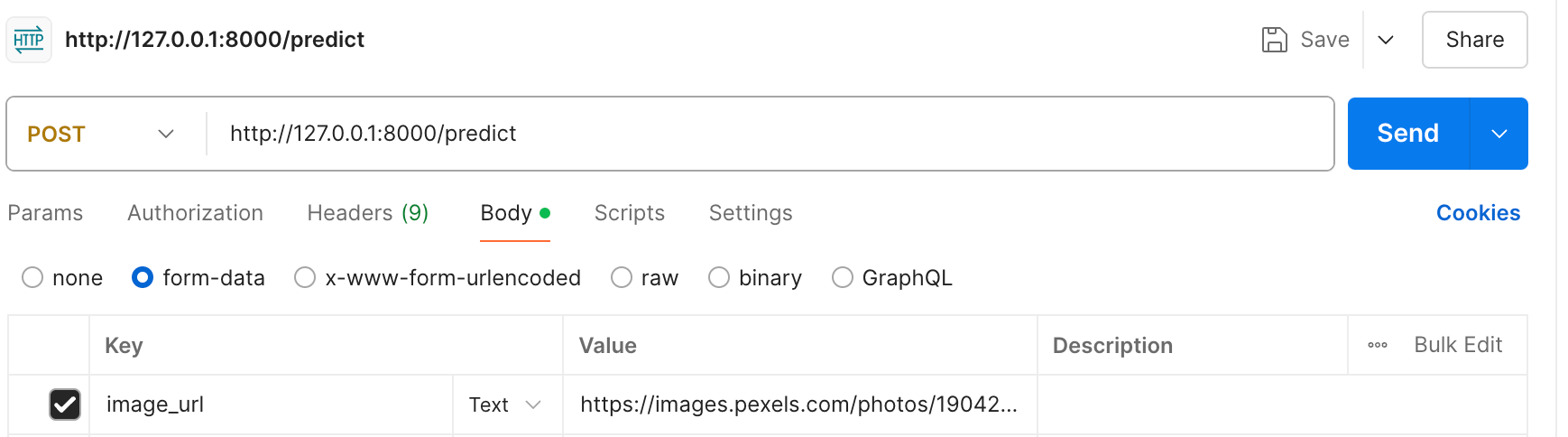The height and width of the screenshot is (437, 1568).
Task: Click into the request URL field
Action: pos(767,134)
